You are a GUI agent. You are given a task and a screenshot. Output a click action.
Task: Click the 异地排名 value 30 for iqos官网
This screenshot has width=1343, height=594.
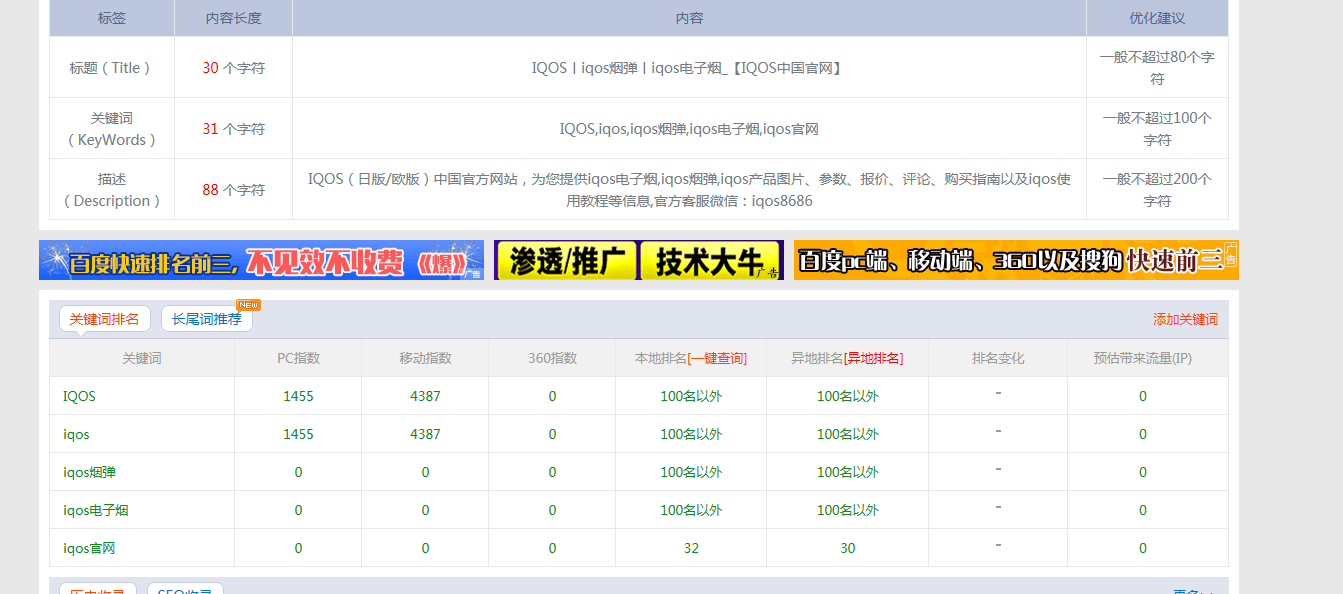point(848,548)
